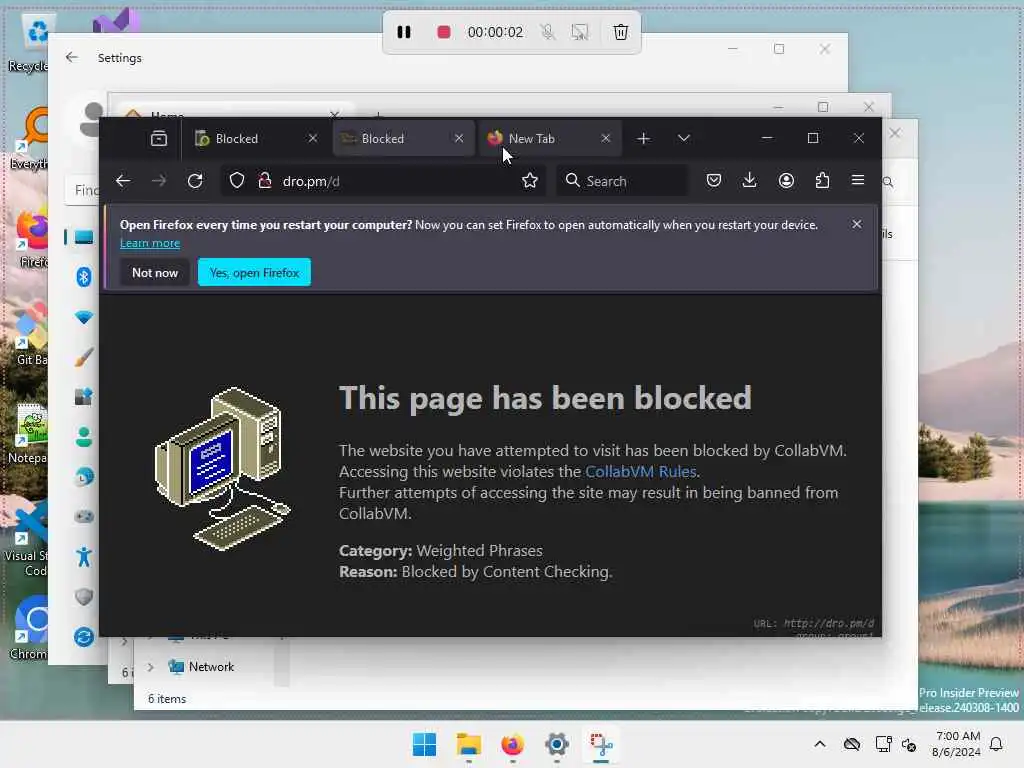This screenshot has height=768, width=1024.
Task: Open Recycle Bin desktop icon
Action: [30, 43]
